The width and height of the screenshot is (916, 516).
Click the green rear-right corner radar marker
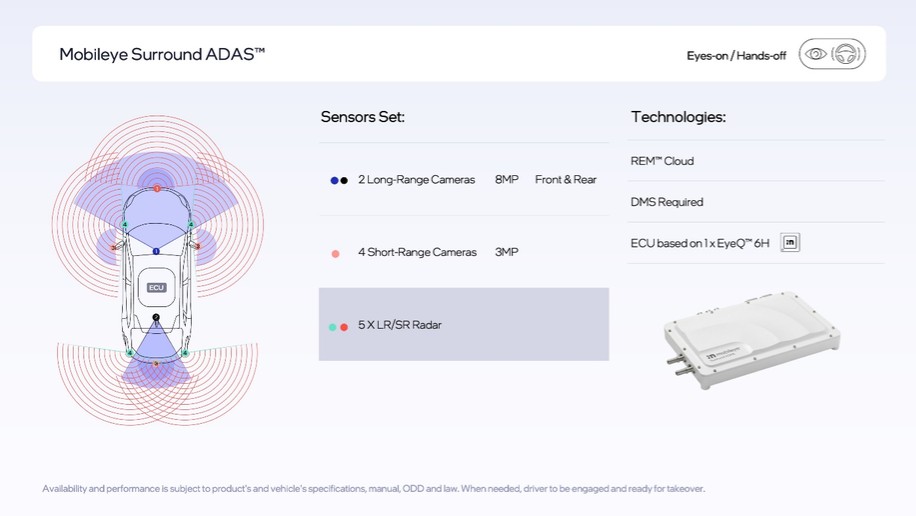point(185,353)
